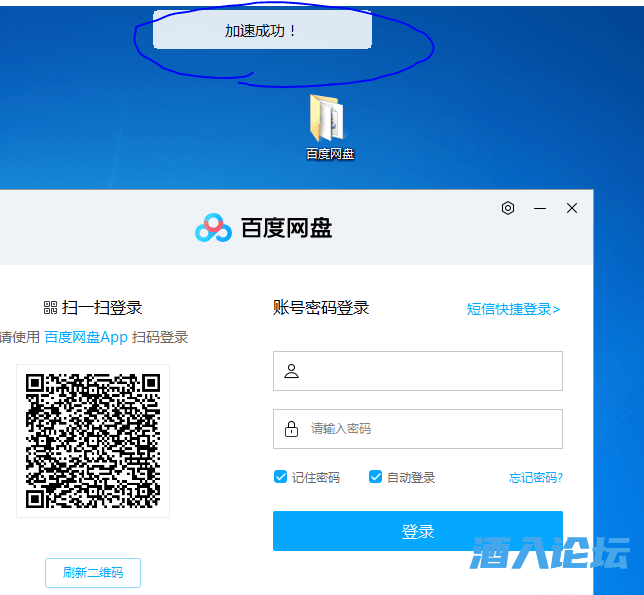The width and height of the screenshot is (644, 595).
Task: Click the lock icon in password field
Action: [291, 429]
